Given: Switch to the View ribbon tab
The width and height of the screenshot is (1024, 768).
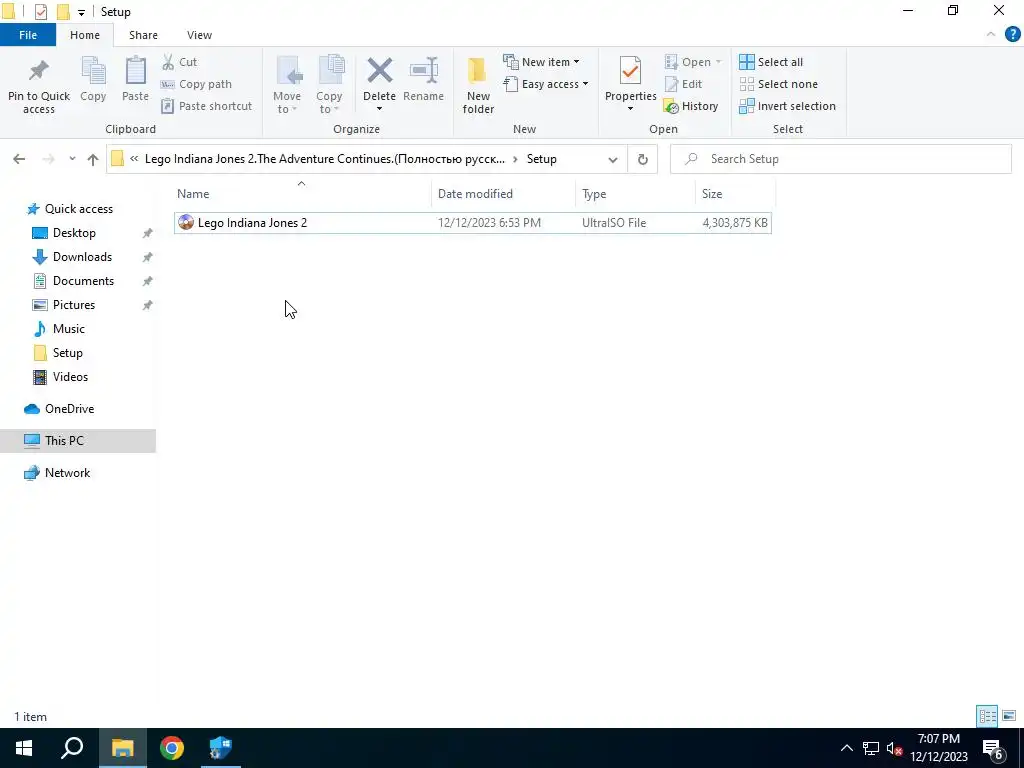Looking at the screenshot, I should (199, 35).
